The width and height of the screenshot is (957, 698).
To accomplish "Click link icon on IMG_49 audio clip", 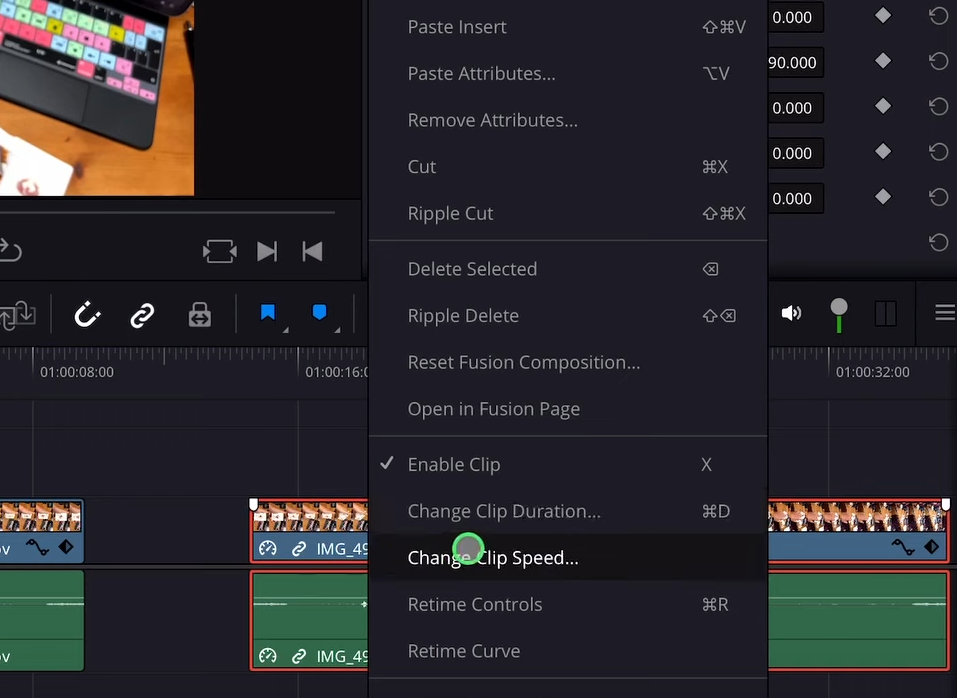I will pyautogui.click(x=298, y=656).
